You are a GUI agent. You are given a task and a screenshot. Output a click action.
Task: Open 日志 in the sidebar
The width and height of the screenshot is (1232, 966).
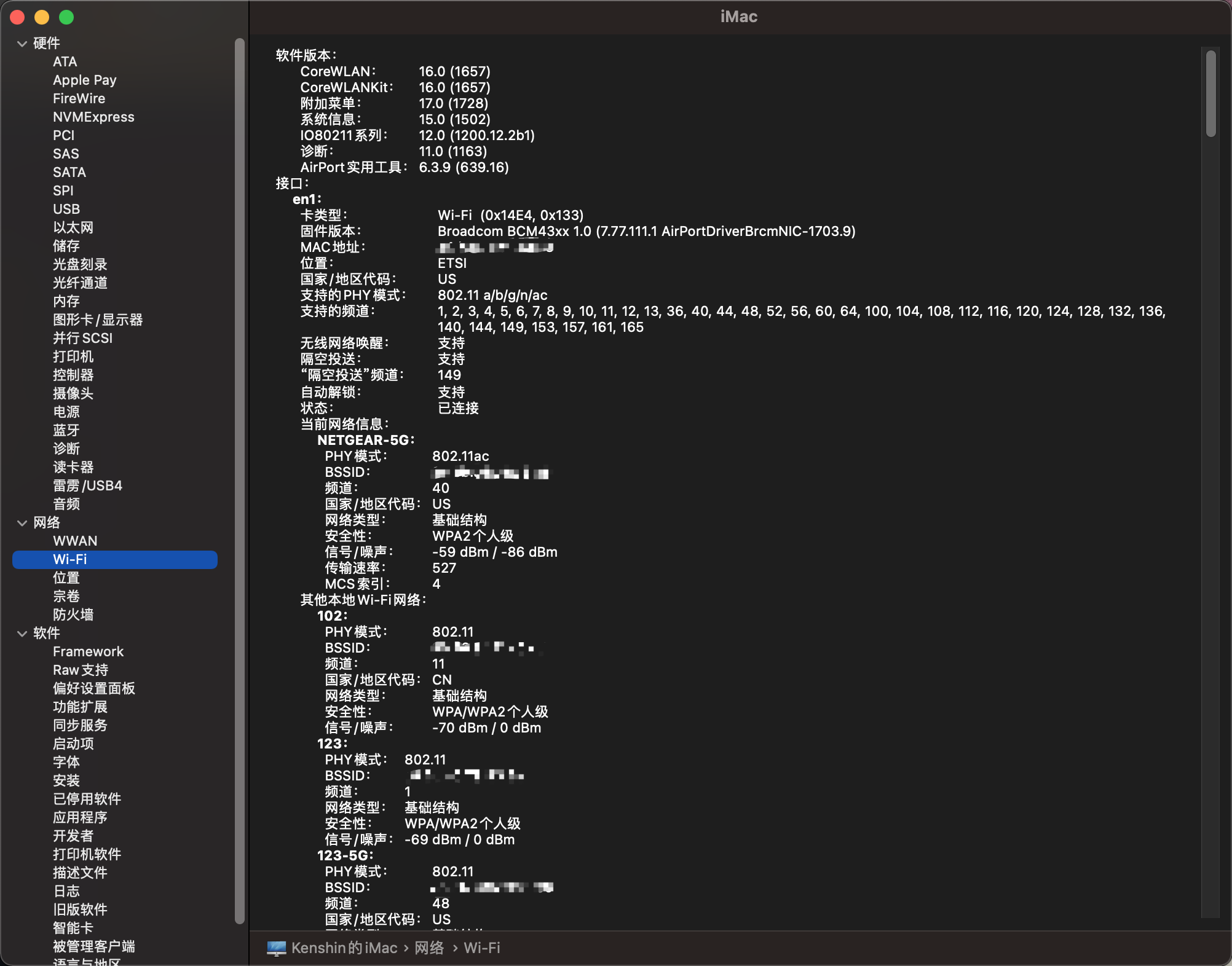coord(66,891)
